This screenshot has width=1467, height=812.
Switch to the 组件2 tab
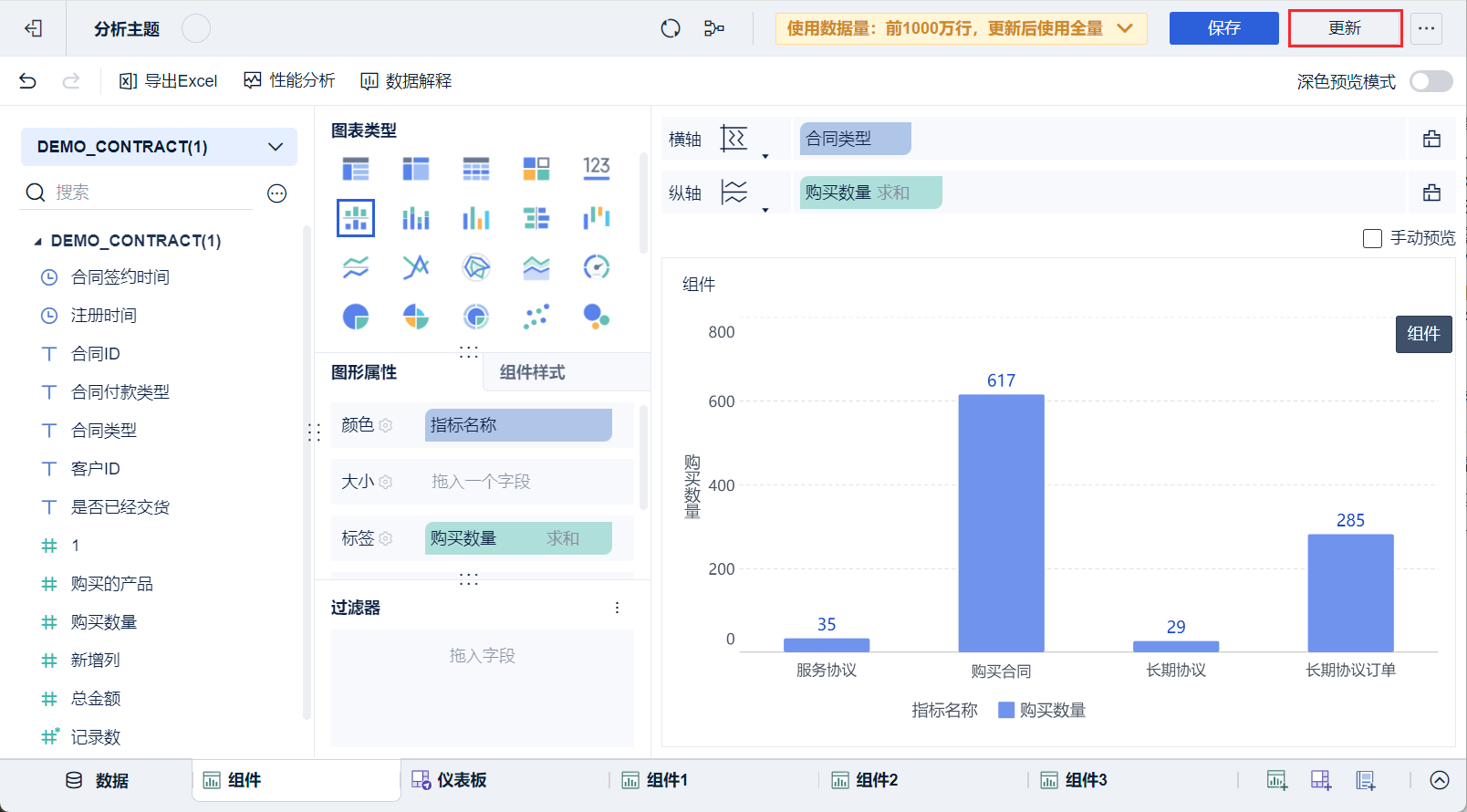tap(865, 780)
